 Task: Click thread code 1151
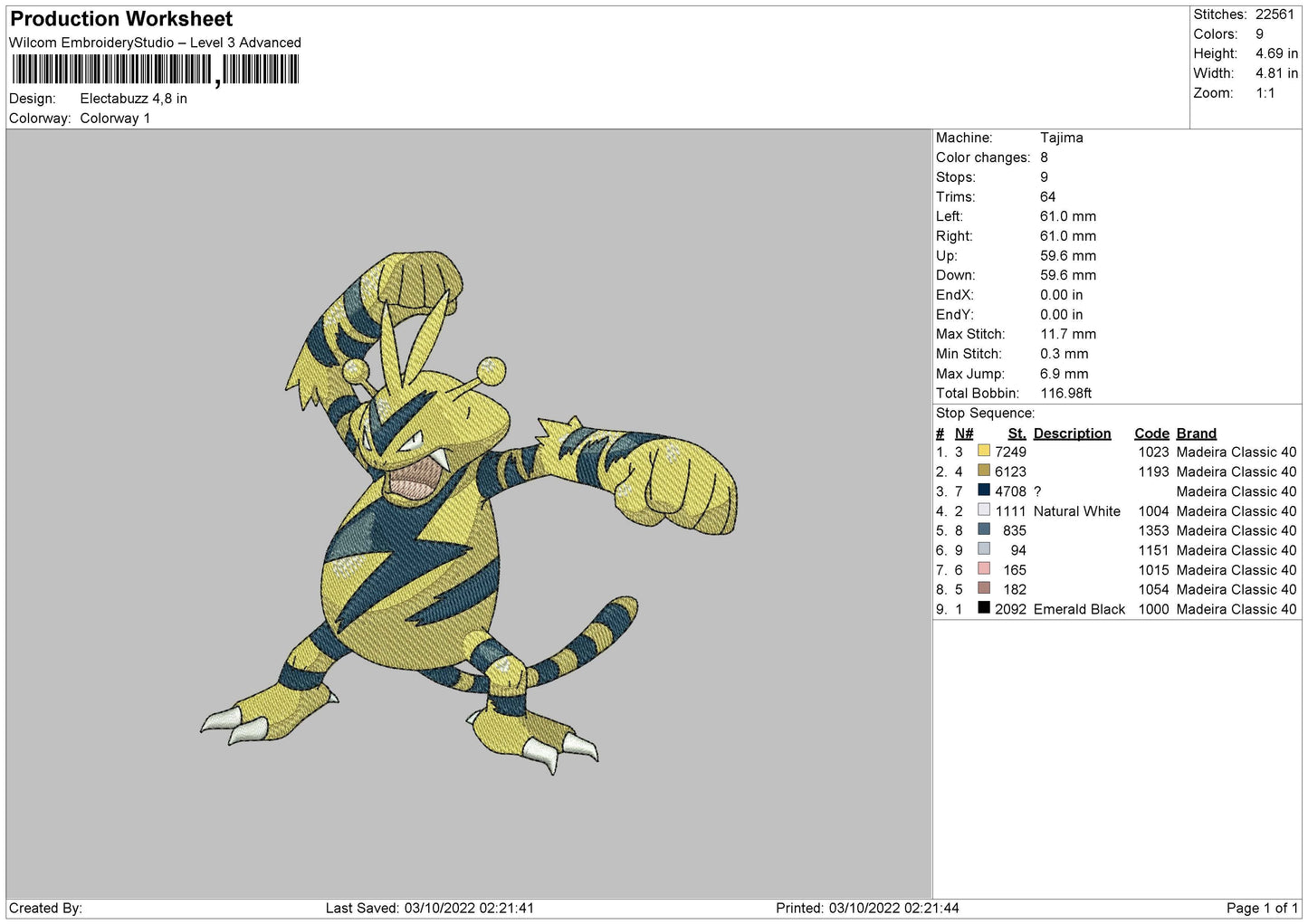coord(1154,551)
